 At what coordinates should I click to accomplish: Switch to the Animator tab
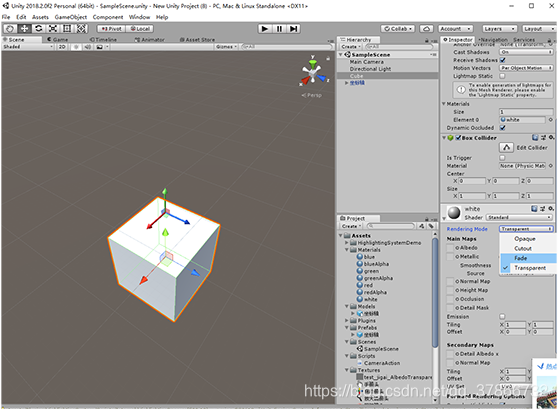tap(149, 40)
